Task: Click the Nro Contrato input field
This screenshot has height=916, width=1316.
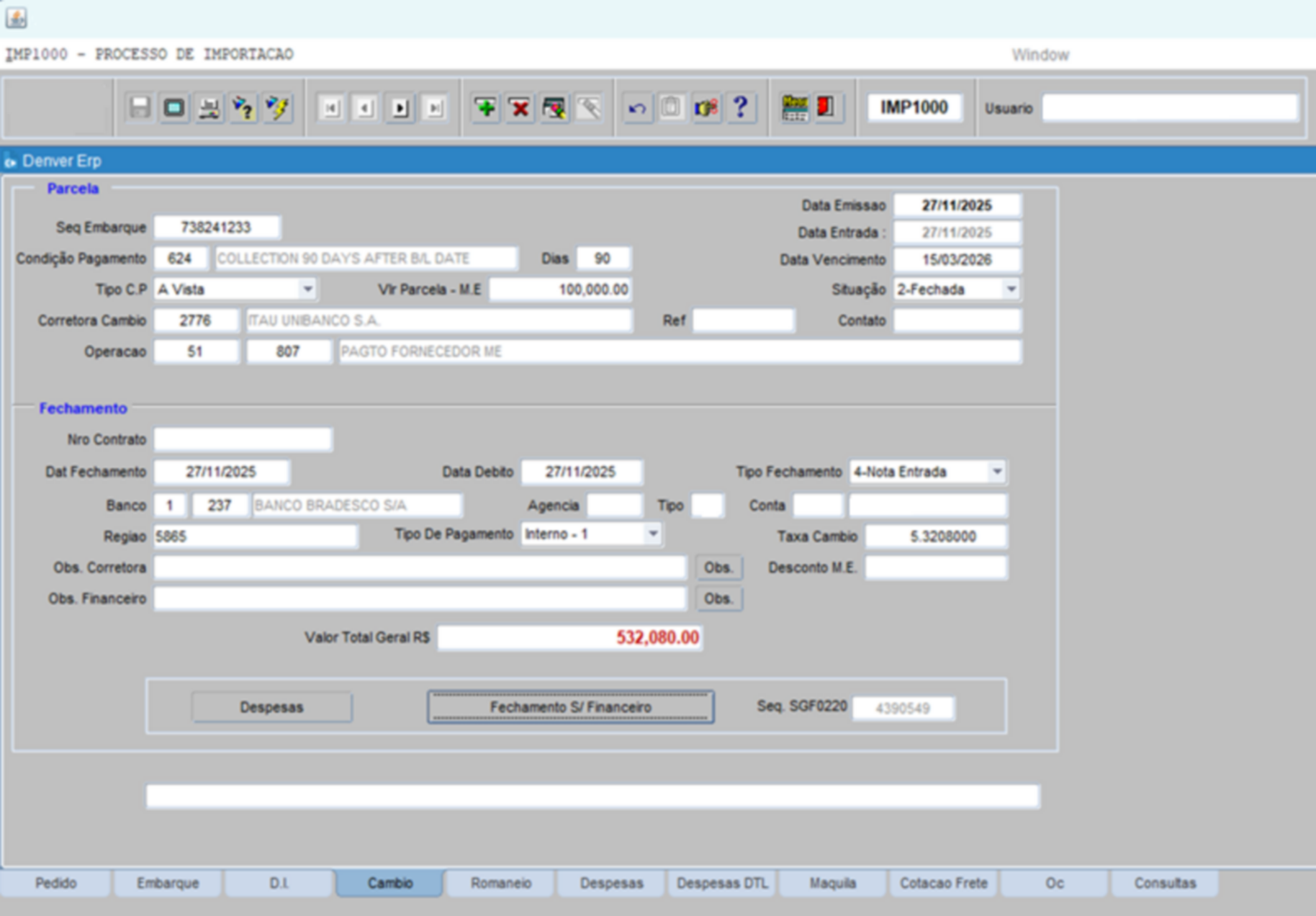Action: 243,439
